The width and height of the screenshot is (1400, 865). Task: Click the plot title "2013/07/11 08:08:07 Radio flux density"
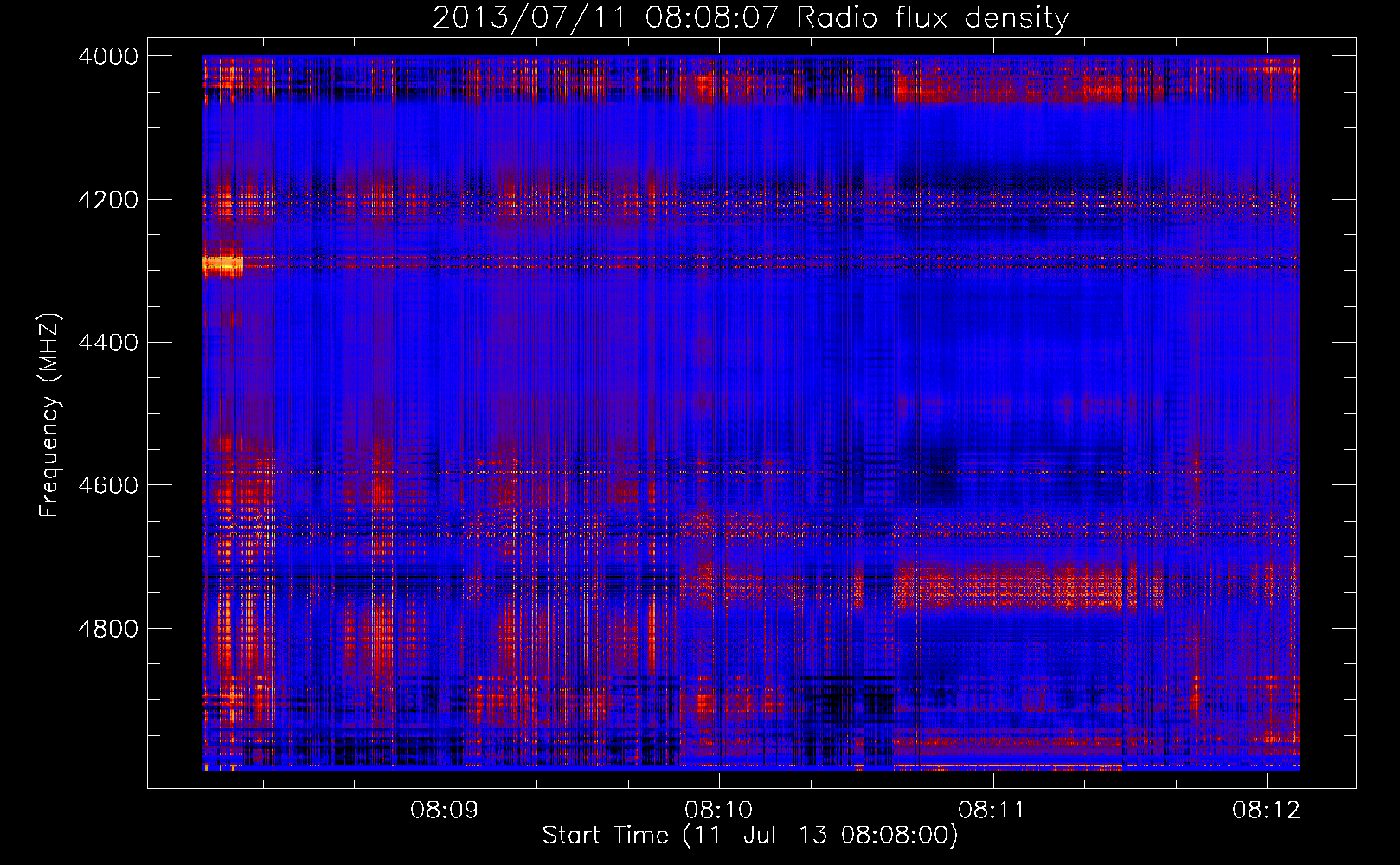click(750, 17)
